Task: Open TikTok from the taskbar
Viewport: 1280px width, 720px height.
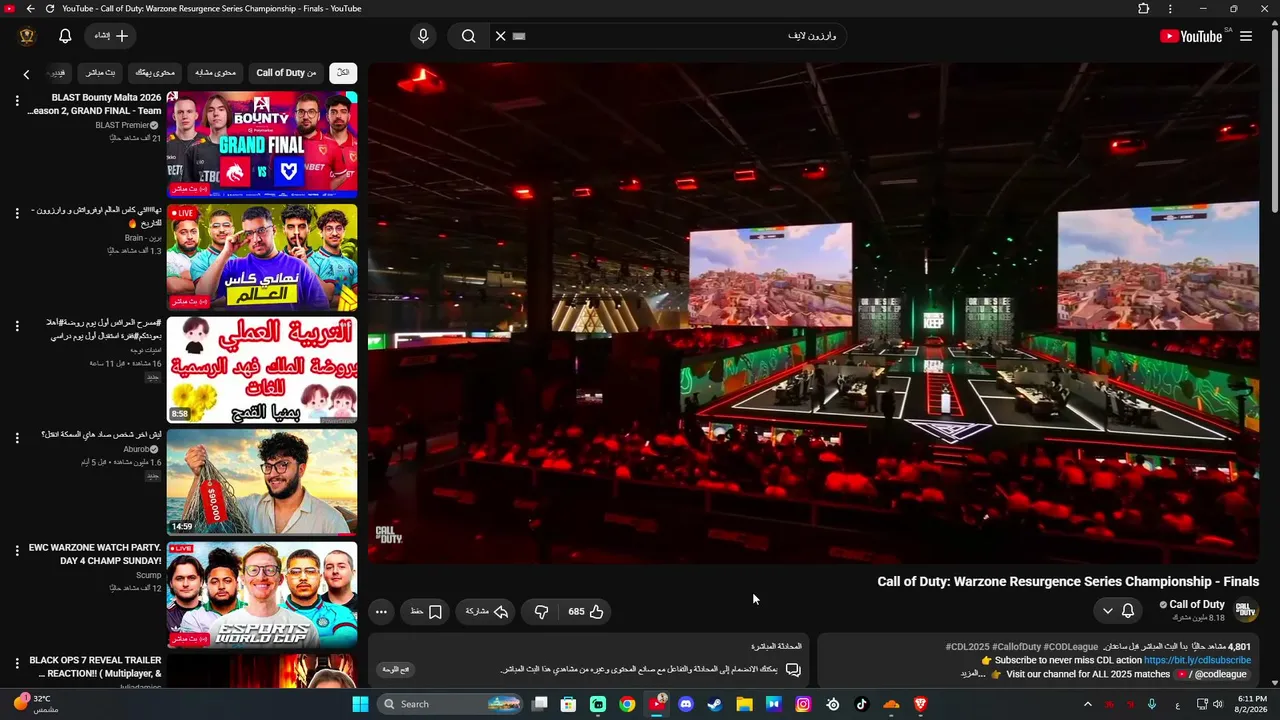Action: pos(862,704)
